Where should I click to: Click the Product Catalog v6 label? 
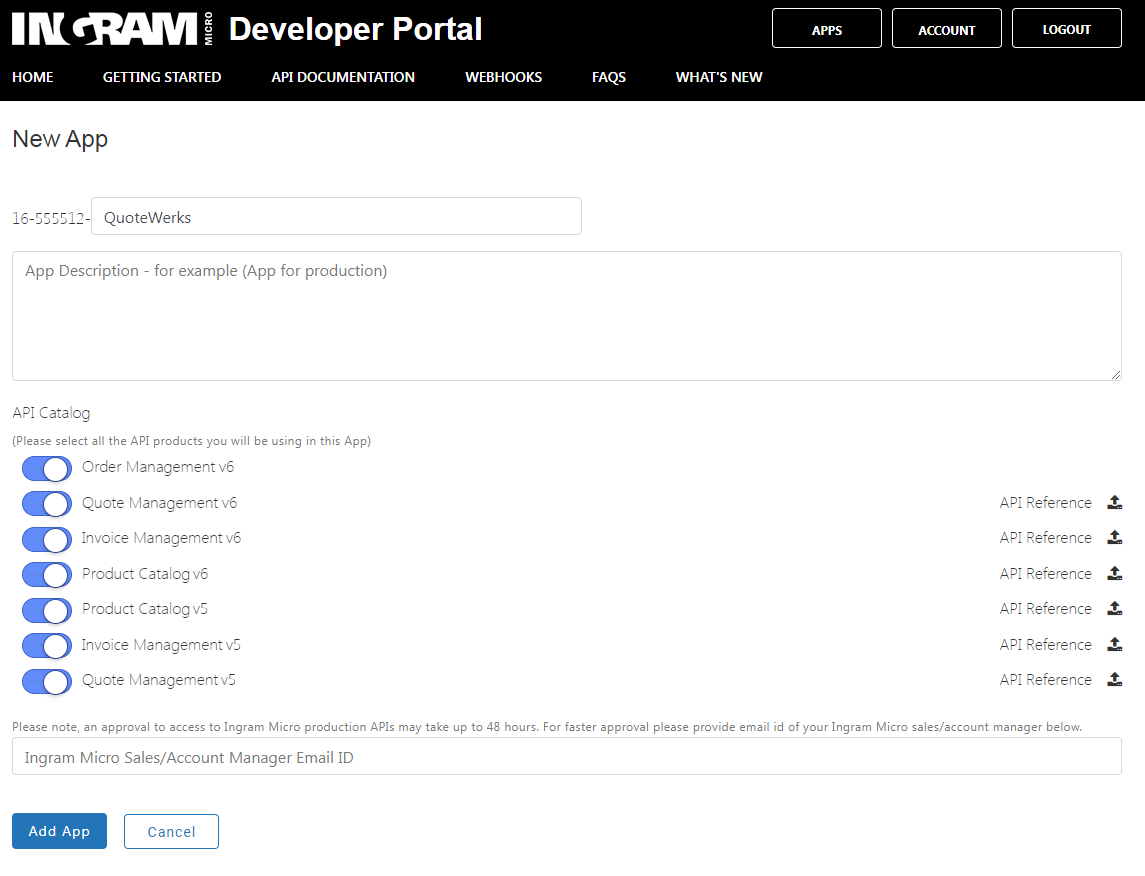pos(145,574)
